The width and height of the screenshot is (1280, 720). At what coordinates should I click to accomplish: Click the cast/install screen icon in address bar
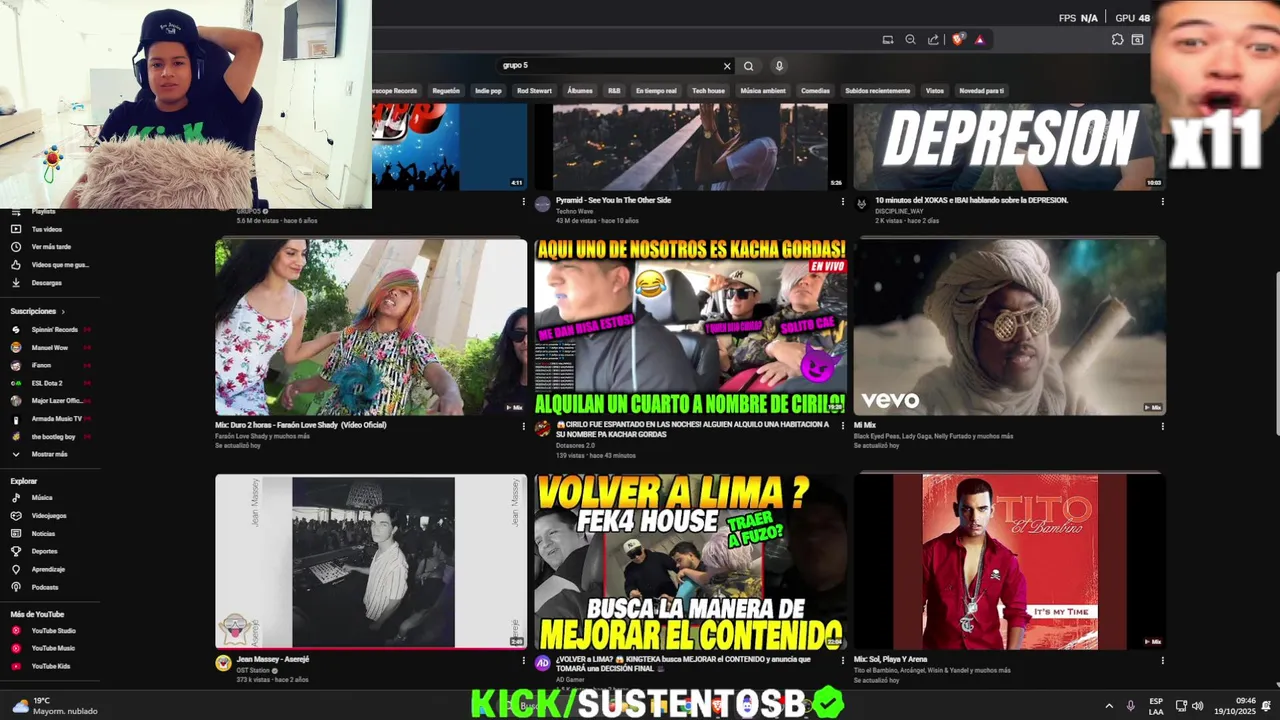click(x=888, y=40)
